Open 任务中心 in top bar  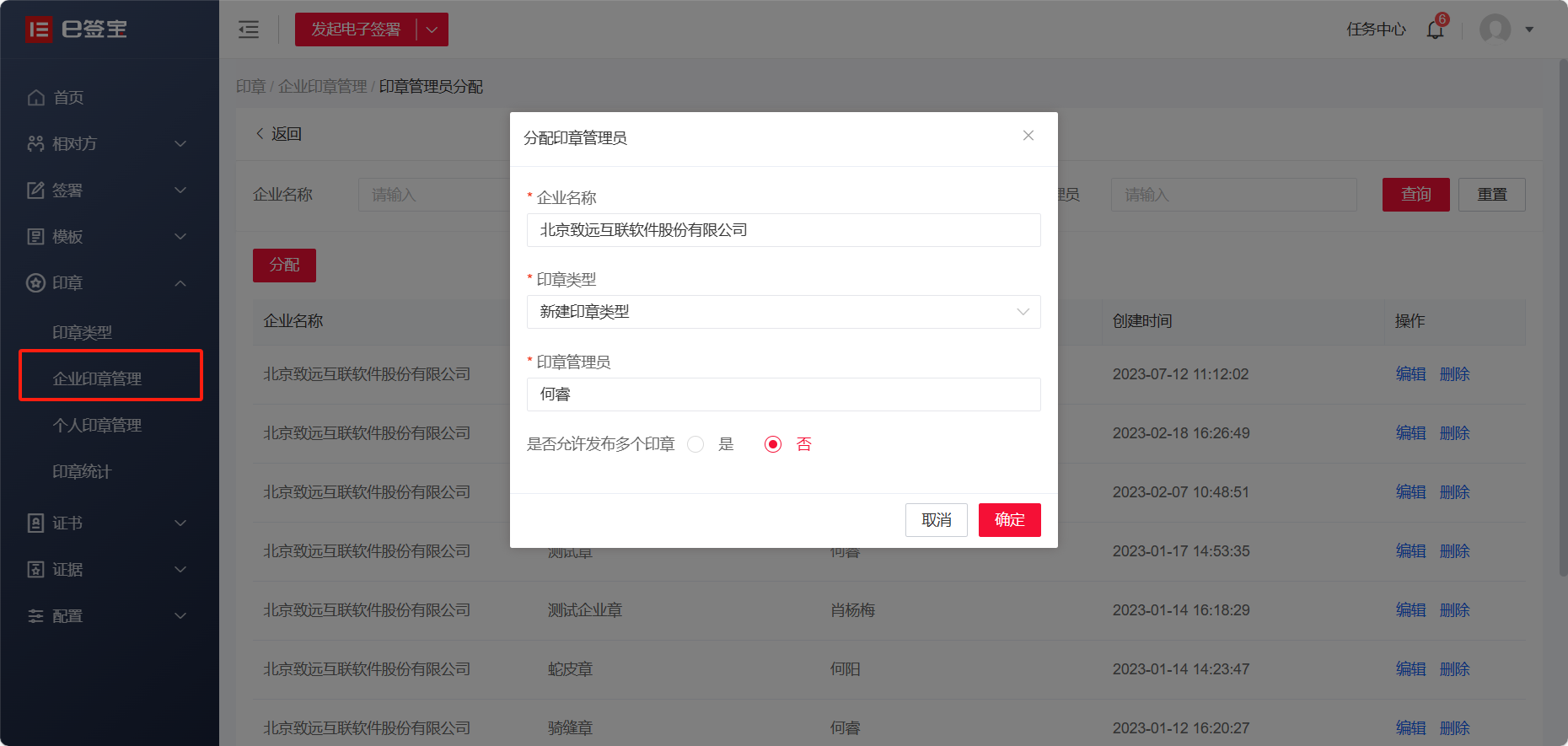coord(1376,30)
